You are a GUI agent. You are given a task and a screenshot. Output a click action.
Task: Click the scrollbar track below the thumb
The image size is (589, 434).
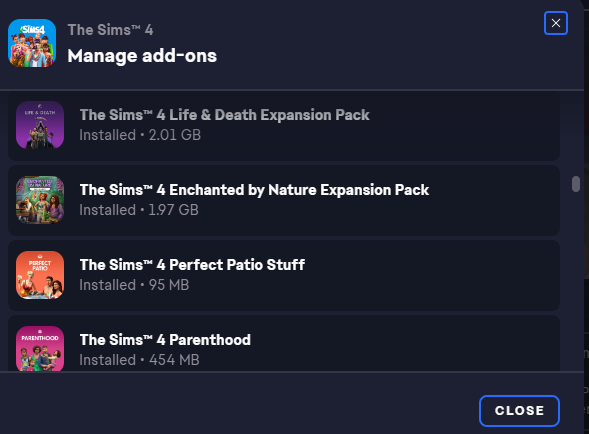575,282
